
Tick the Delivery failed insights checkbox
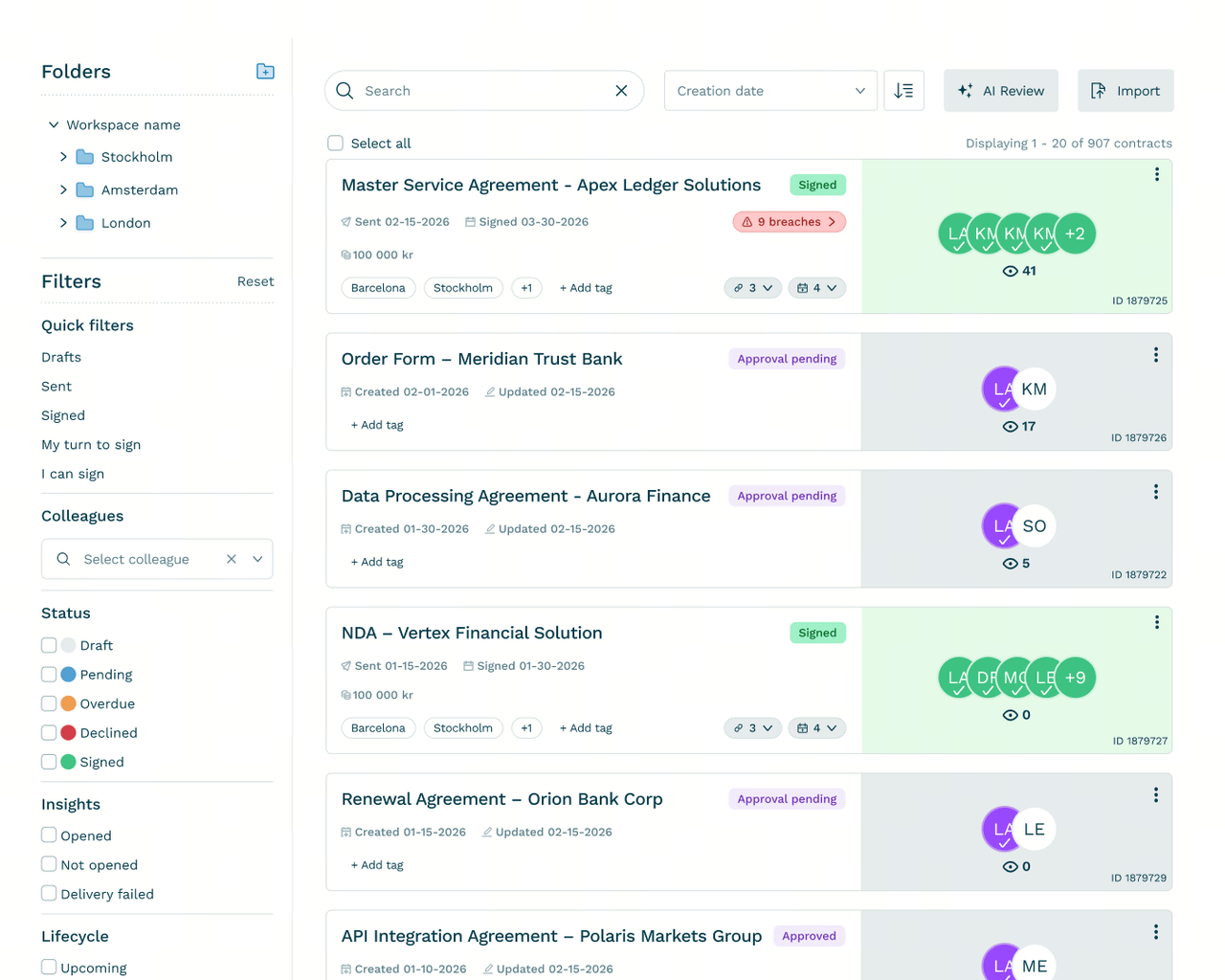point(49,893)
